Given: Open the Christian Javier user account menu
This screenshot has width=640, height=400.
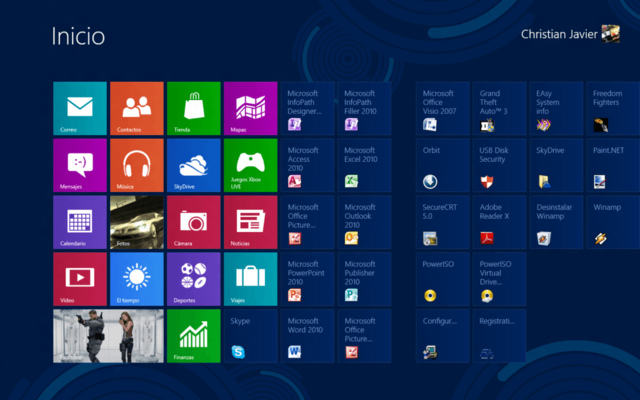Looking at the screenshot, I should [x=570, y=34].
